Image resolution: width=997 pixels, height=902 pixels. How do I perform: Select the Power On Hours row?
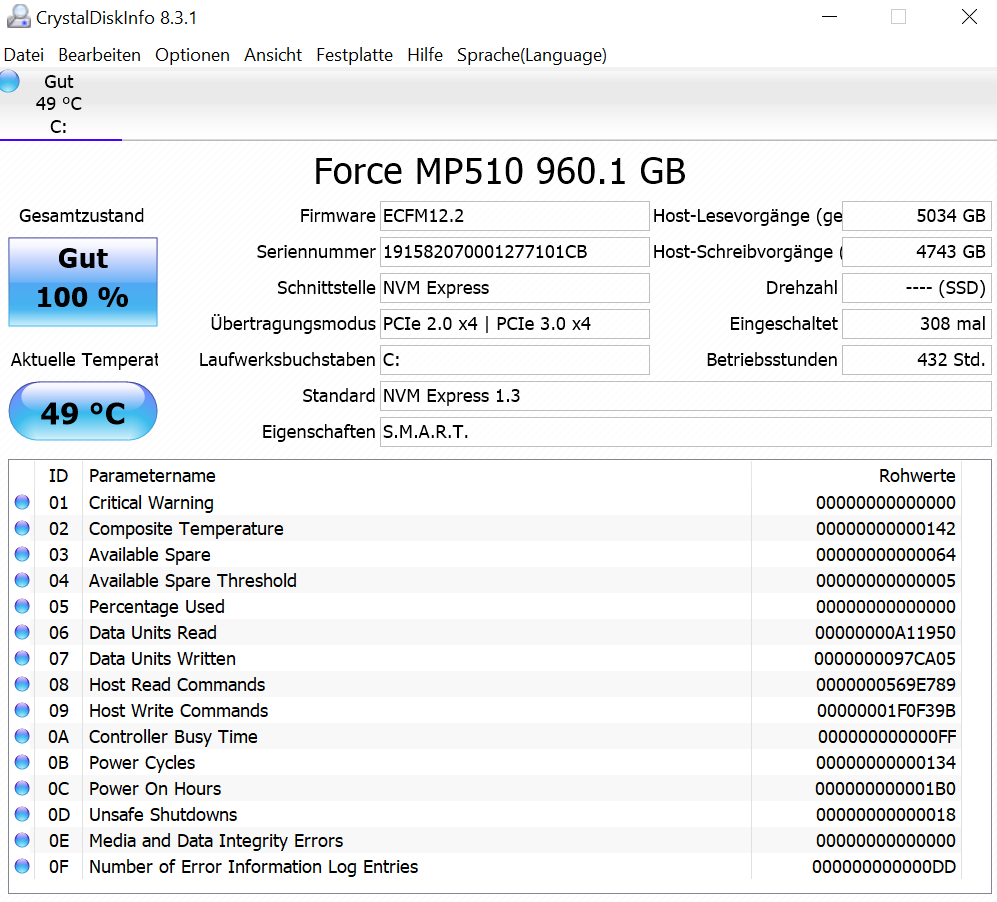[x=400, y=789]
